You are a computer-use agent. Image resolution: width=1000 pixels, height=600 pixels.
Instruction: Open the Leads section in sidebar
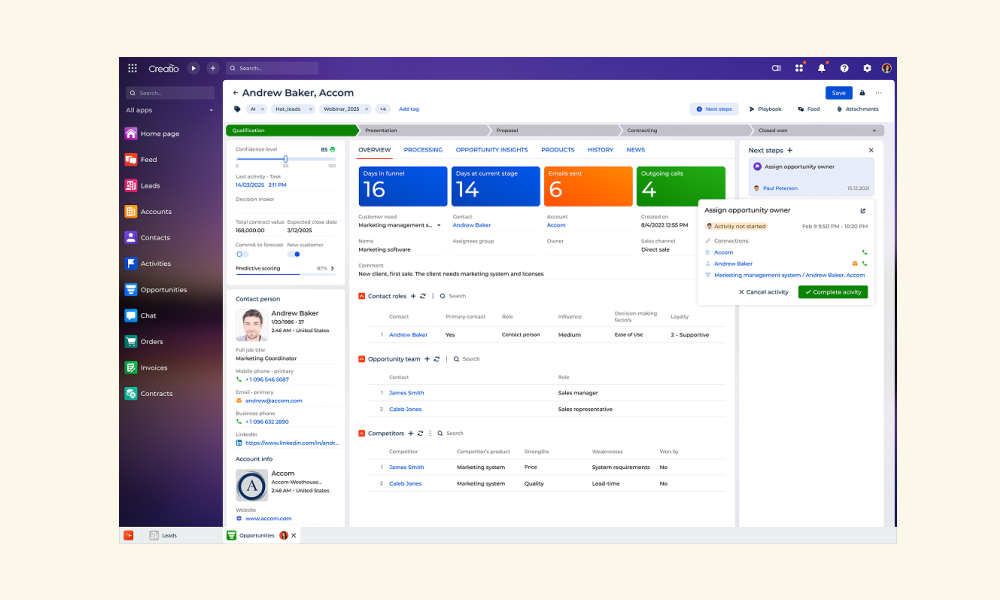(x=142, y=186)
